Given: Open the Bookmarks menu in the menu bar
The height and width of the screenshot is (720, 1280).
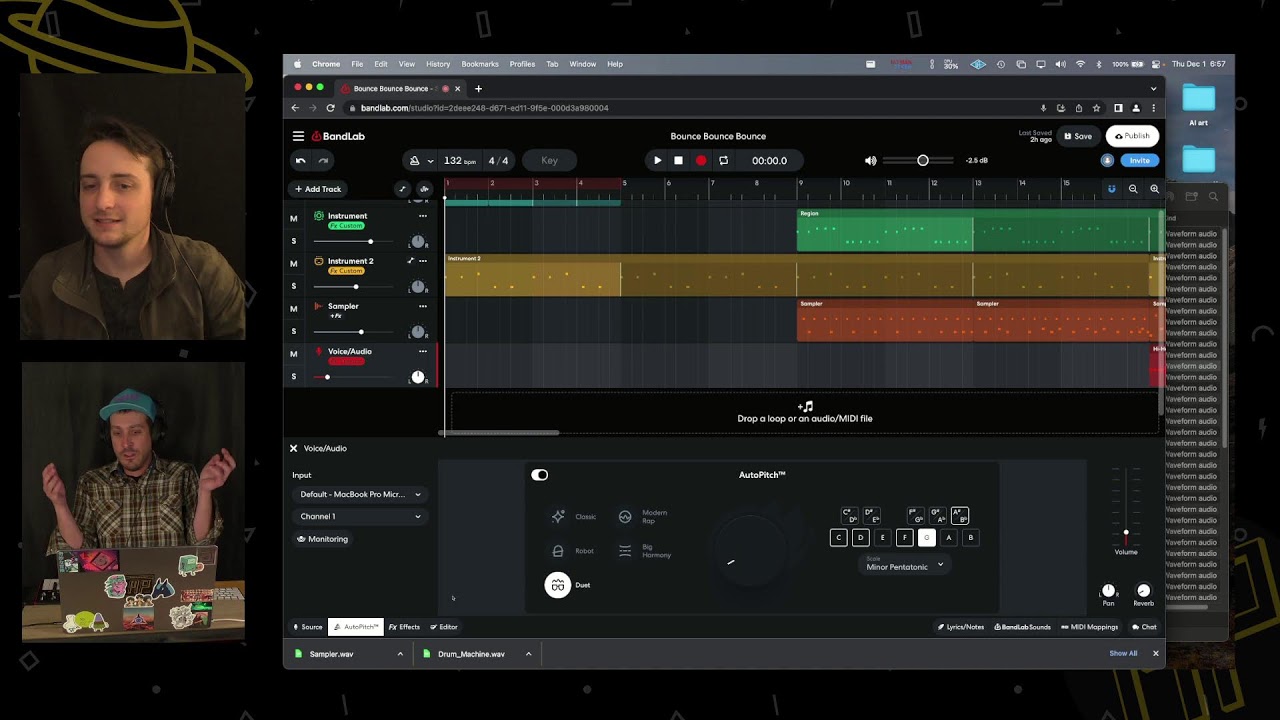Looking at the screenshot, I should point(480,64).
